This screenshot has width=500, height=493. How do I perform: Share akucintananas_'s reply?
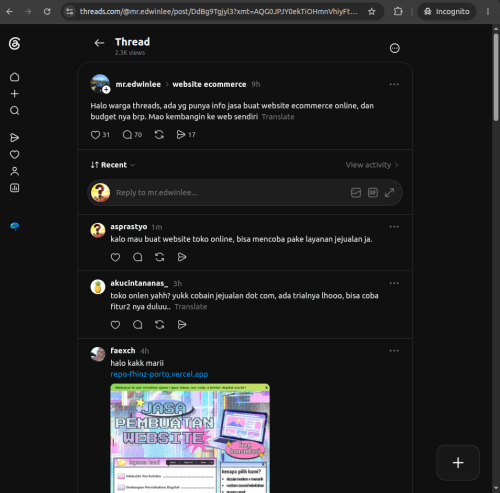pos(182,325)
